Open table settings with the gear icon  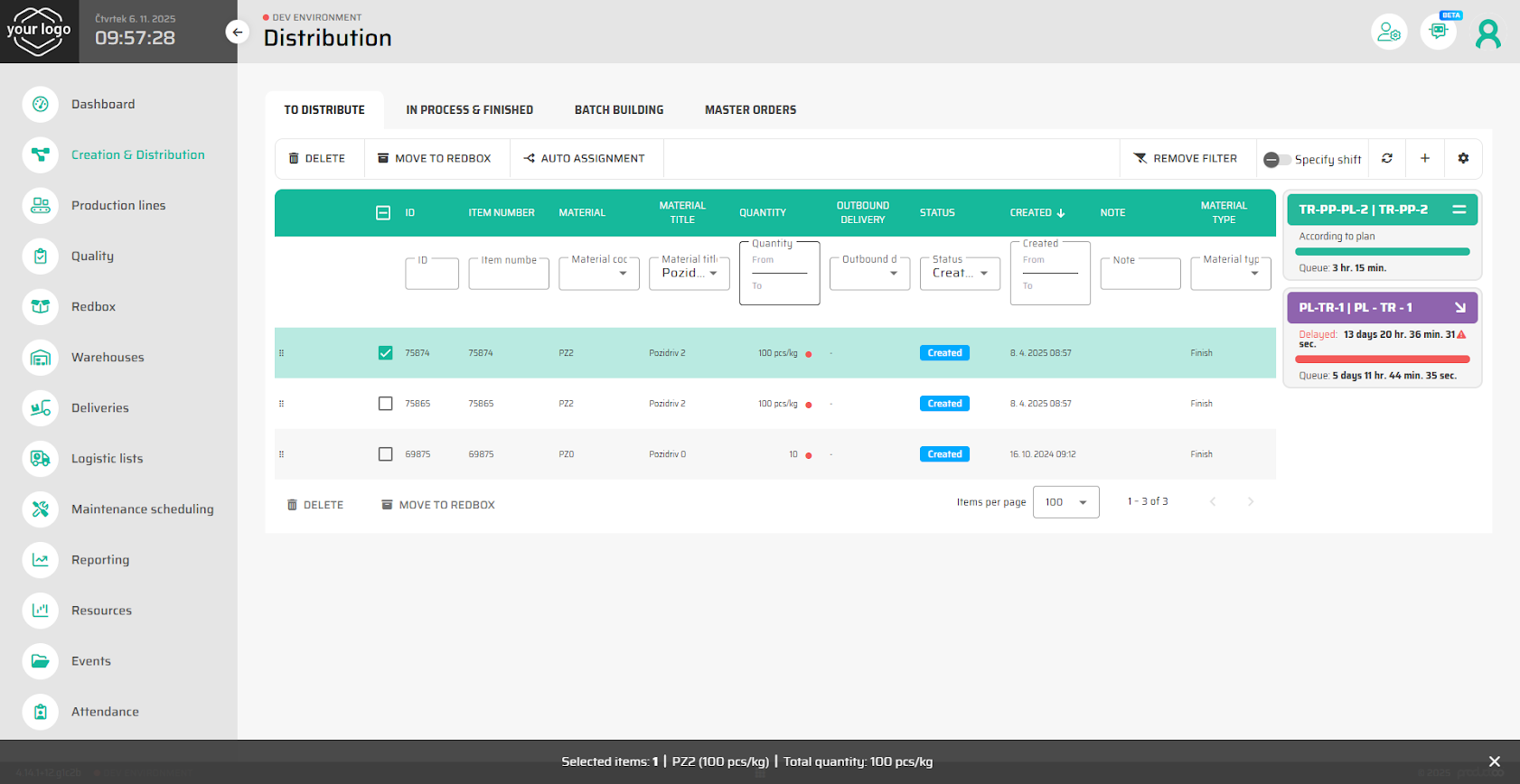click(1463, 158)
